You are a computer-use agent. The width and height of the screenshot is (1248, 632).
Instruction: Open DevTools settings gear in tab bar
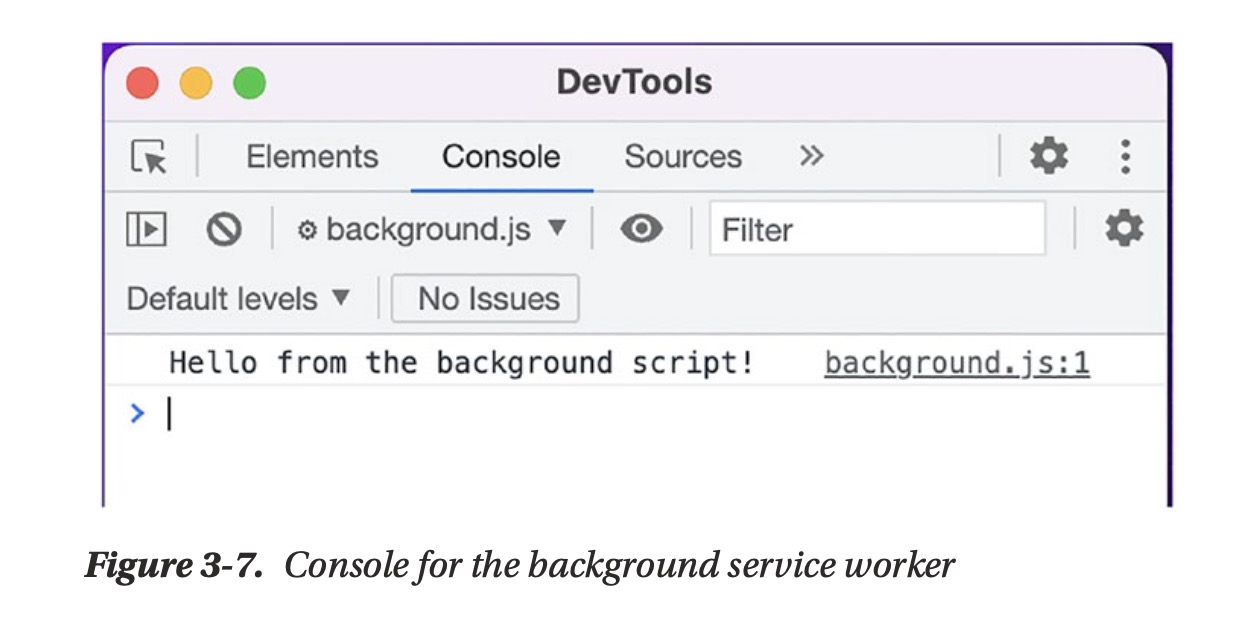coord(1048,156)
